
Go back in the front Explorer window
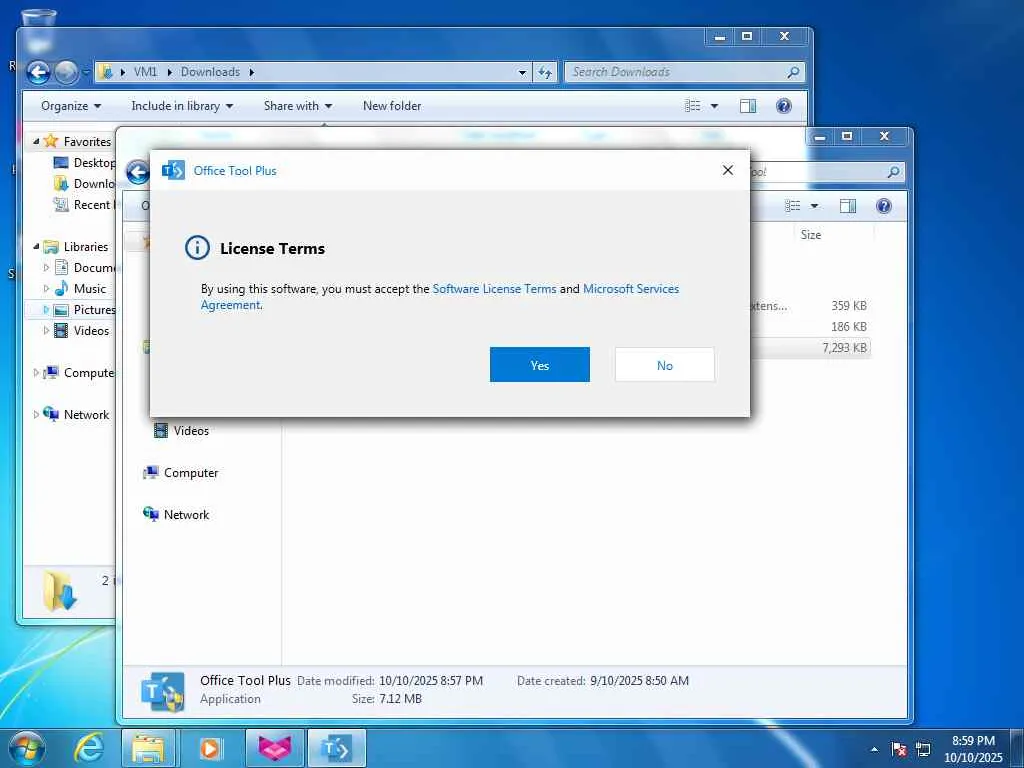point(137,172)
